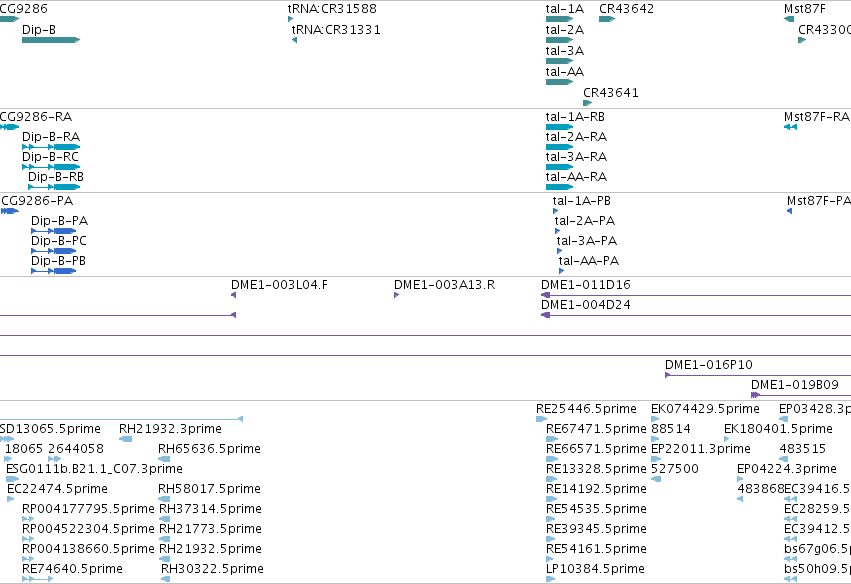Viewport: 851px width, 584px height.
Task: Select the RE25446.5prime EST label
Action: (586, 409)
